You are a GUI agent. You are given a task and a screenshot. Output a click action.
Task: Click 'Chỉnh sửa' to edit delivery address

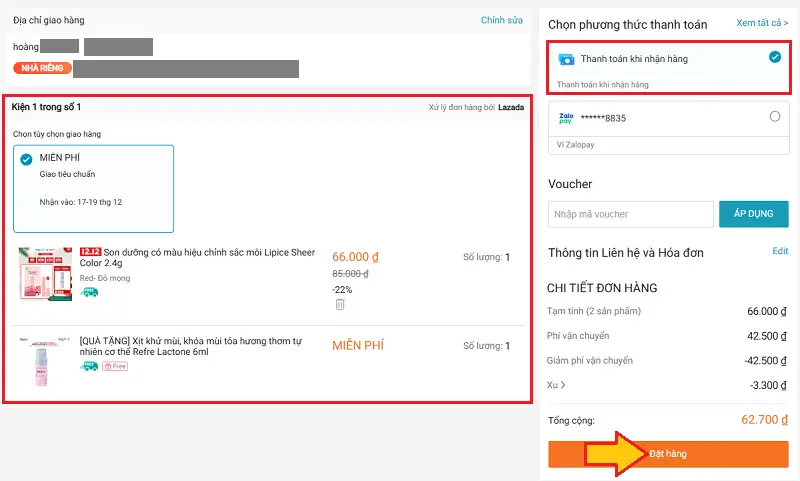[502, 20]
